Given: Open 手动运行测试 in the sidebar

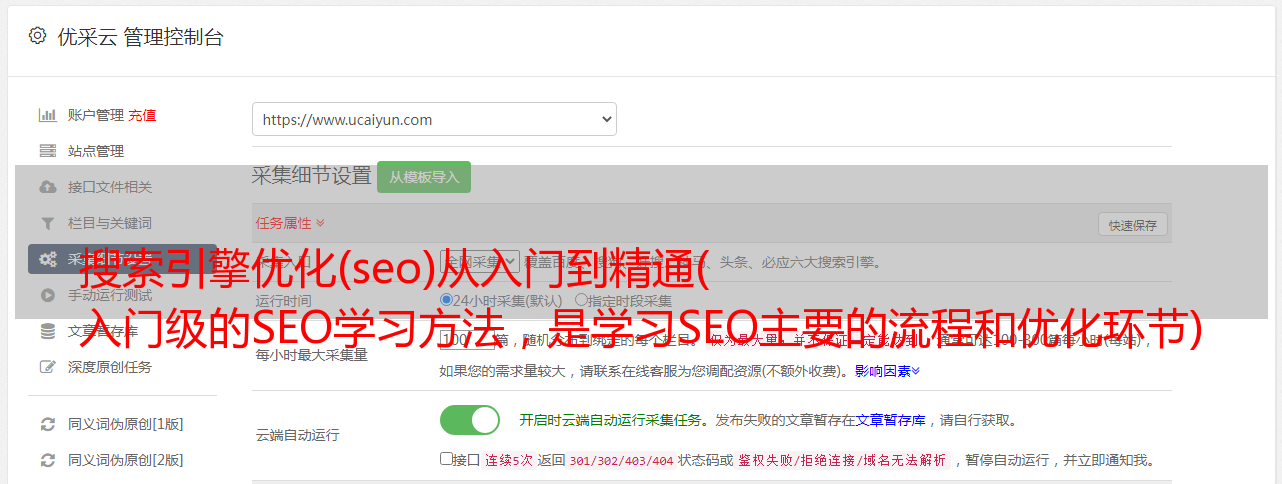Looking at the screenshot, I should click(110, 295).
